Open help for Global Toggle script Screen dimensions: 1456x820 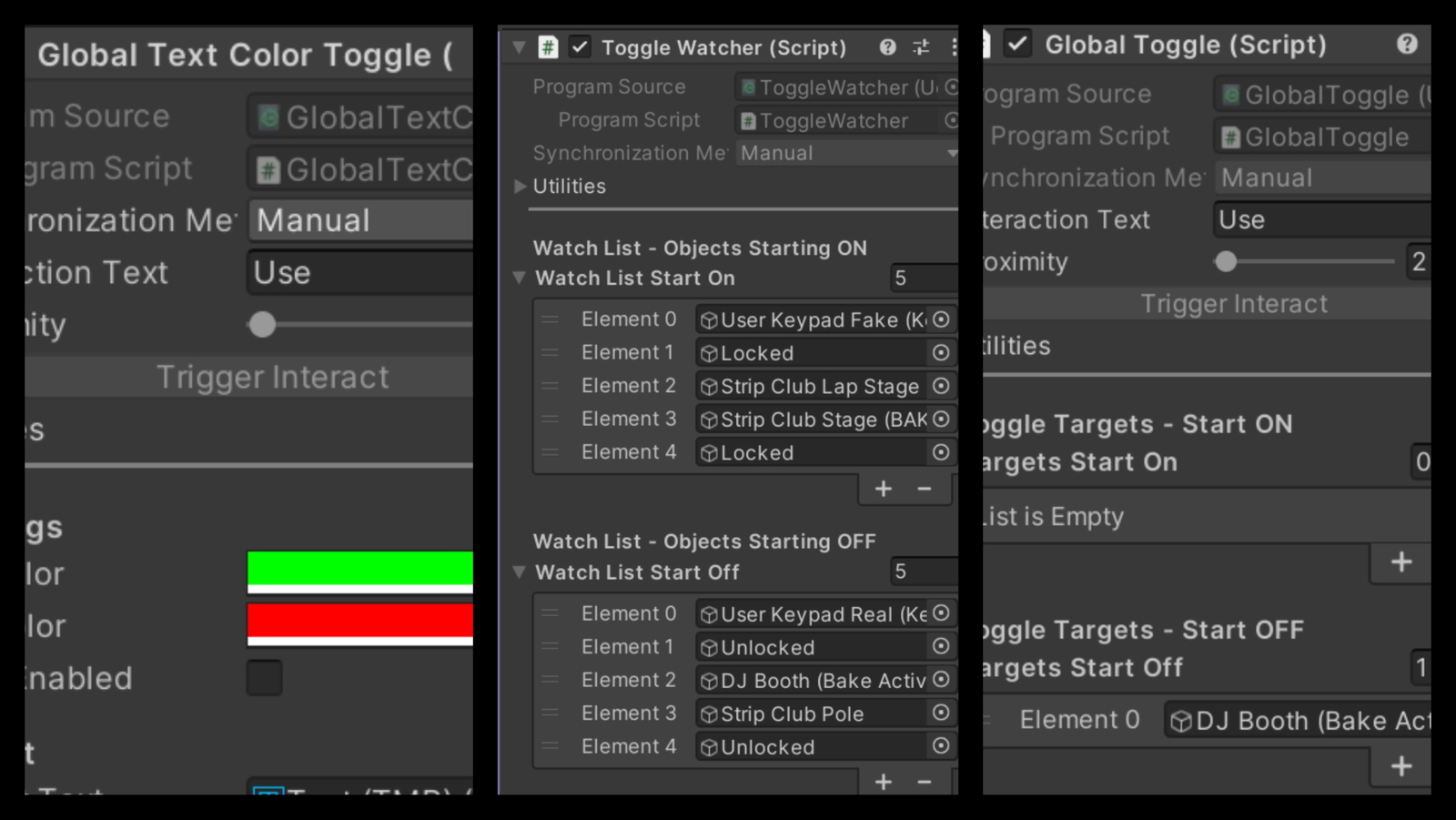[1407, 45]
